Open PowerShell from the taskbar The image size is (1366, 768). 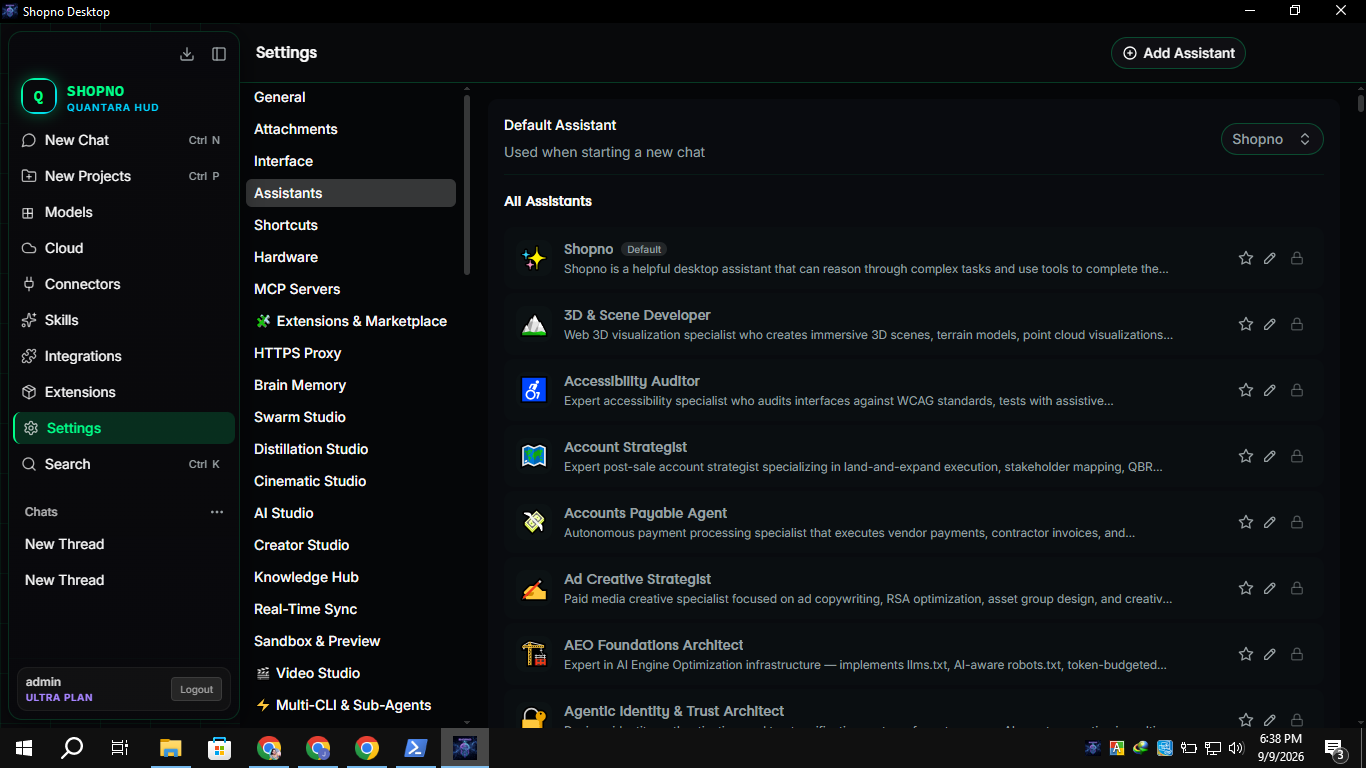point(416,748)
